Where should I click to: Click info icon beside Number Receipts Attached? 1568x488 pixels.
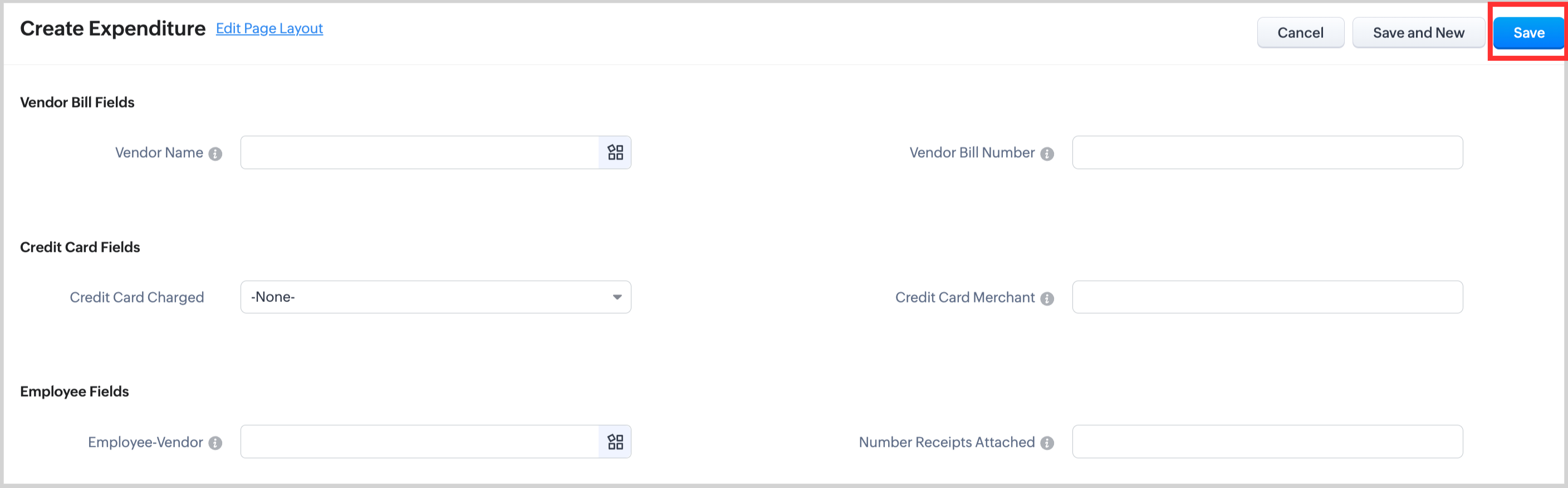click(1047, 443)
